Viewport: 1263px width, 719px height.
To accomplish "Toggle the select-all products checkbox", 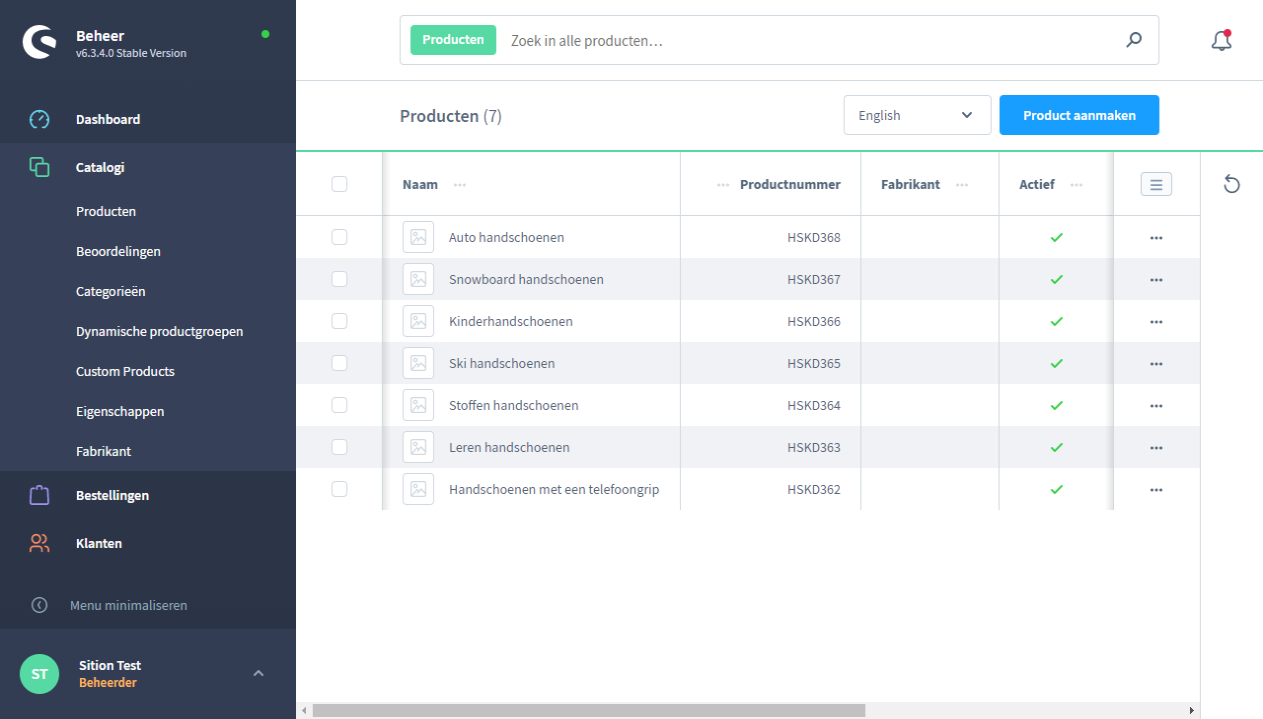I will (339, 184).
